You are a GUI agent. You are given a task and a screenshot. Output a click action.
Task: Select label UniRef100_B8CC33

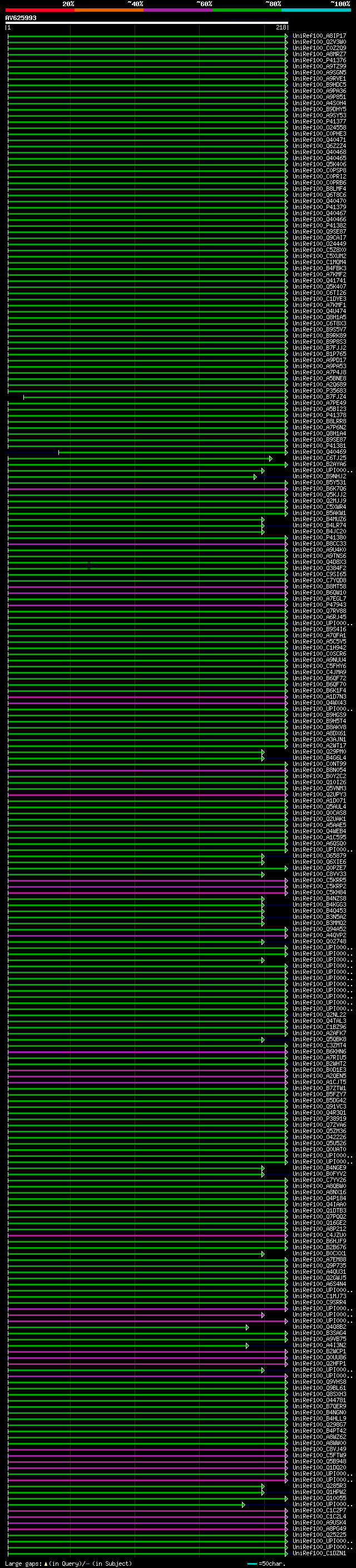(319, 543)
